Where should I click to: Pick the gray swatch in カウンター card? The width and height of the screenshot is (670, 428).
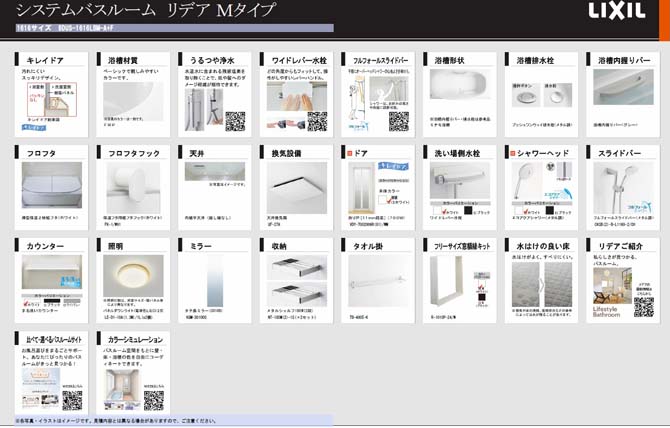(x=71, y=301)
